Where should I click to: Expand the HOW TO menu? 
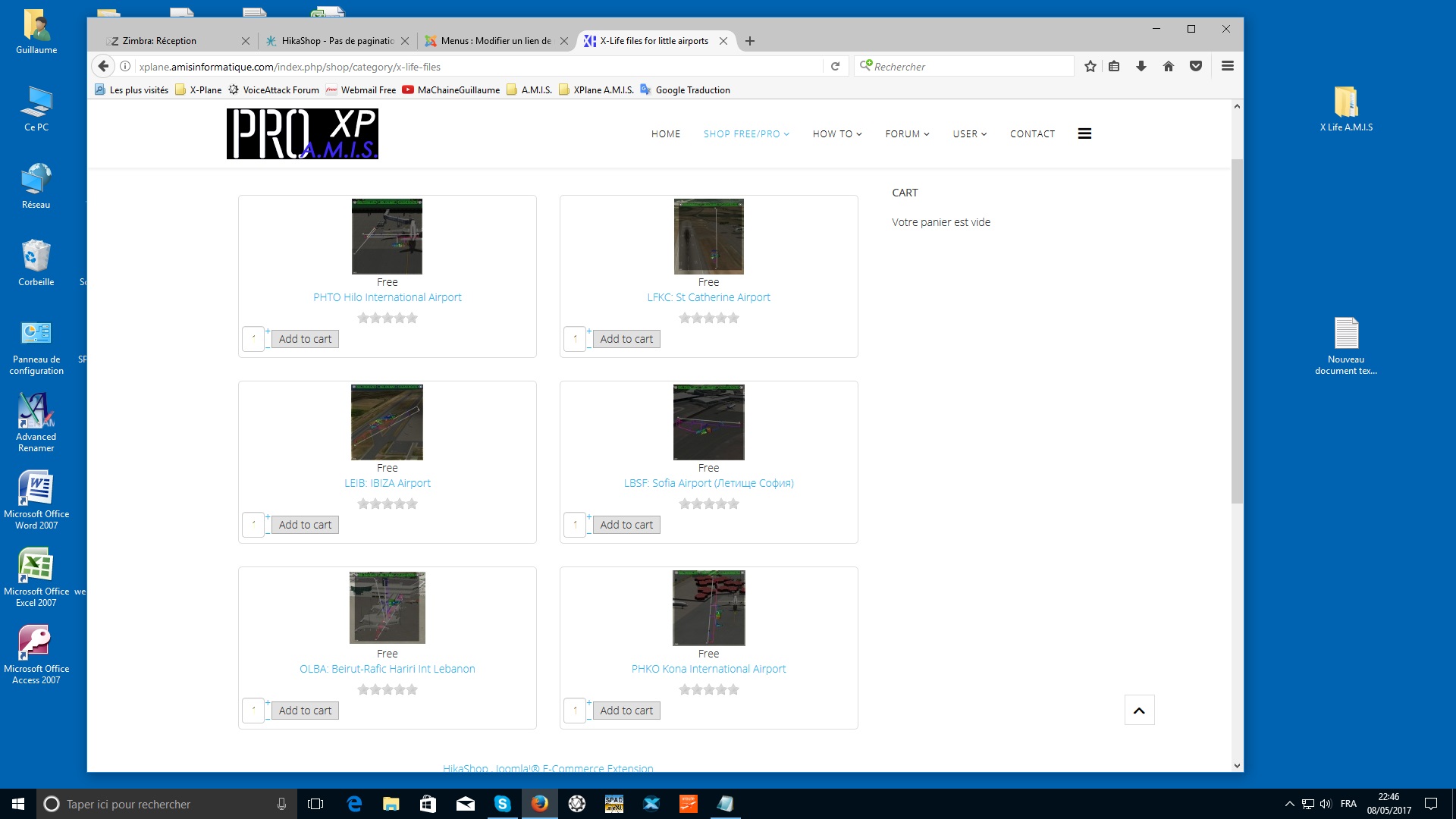(837, 134)
